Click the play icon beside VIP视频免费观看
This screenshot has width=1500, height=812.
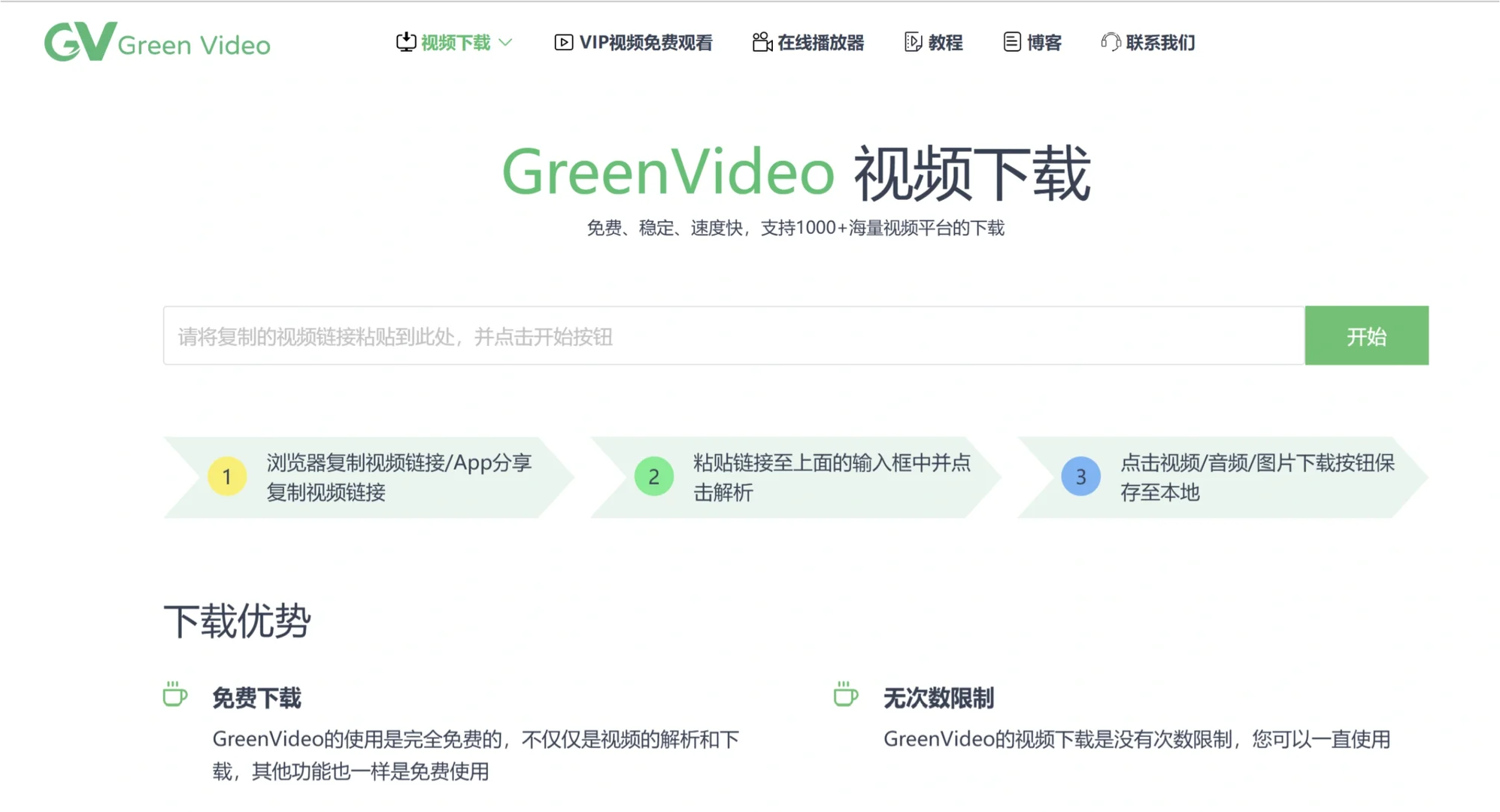click(x=563, y=42)
